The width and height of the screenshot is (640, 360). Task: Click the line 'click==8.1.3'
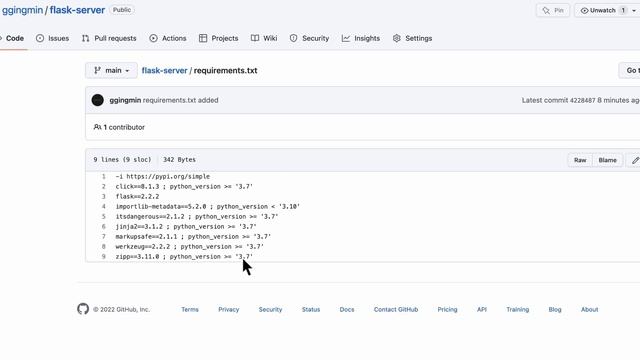point(184,187)
